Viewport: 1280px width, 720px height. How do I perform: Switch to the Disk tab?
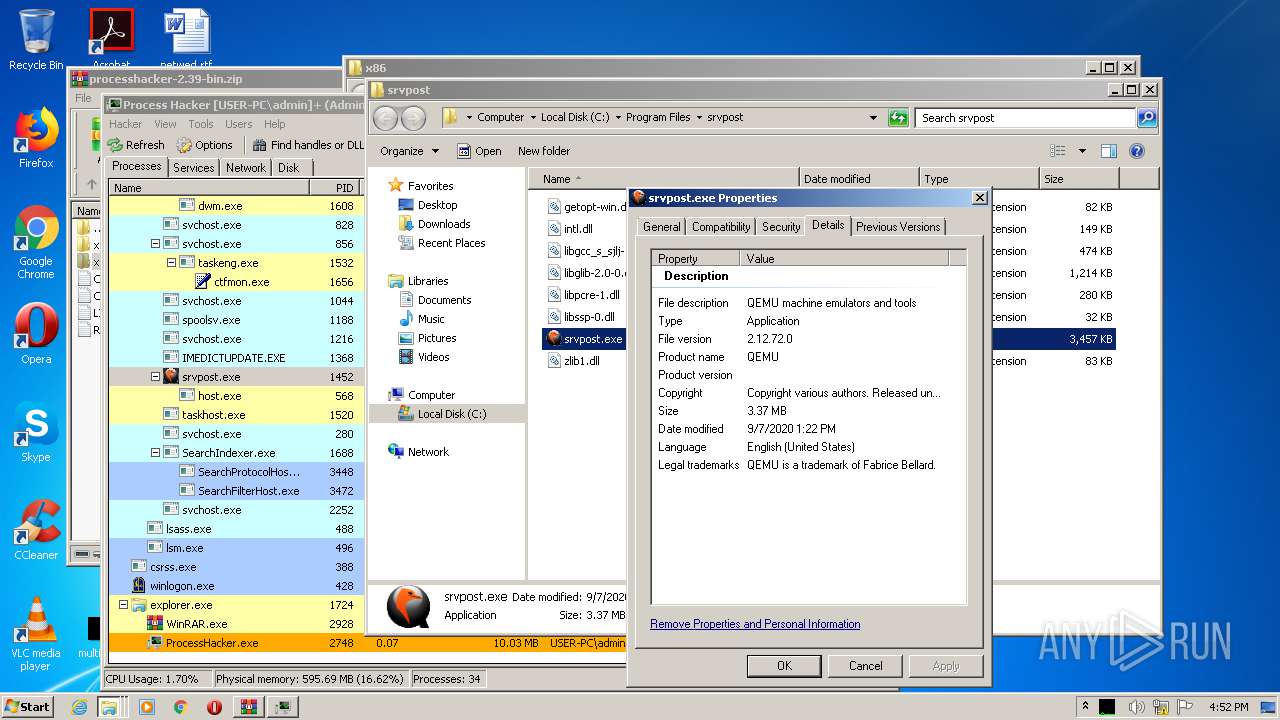coord(288,168)
